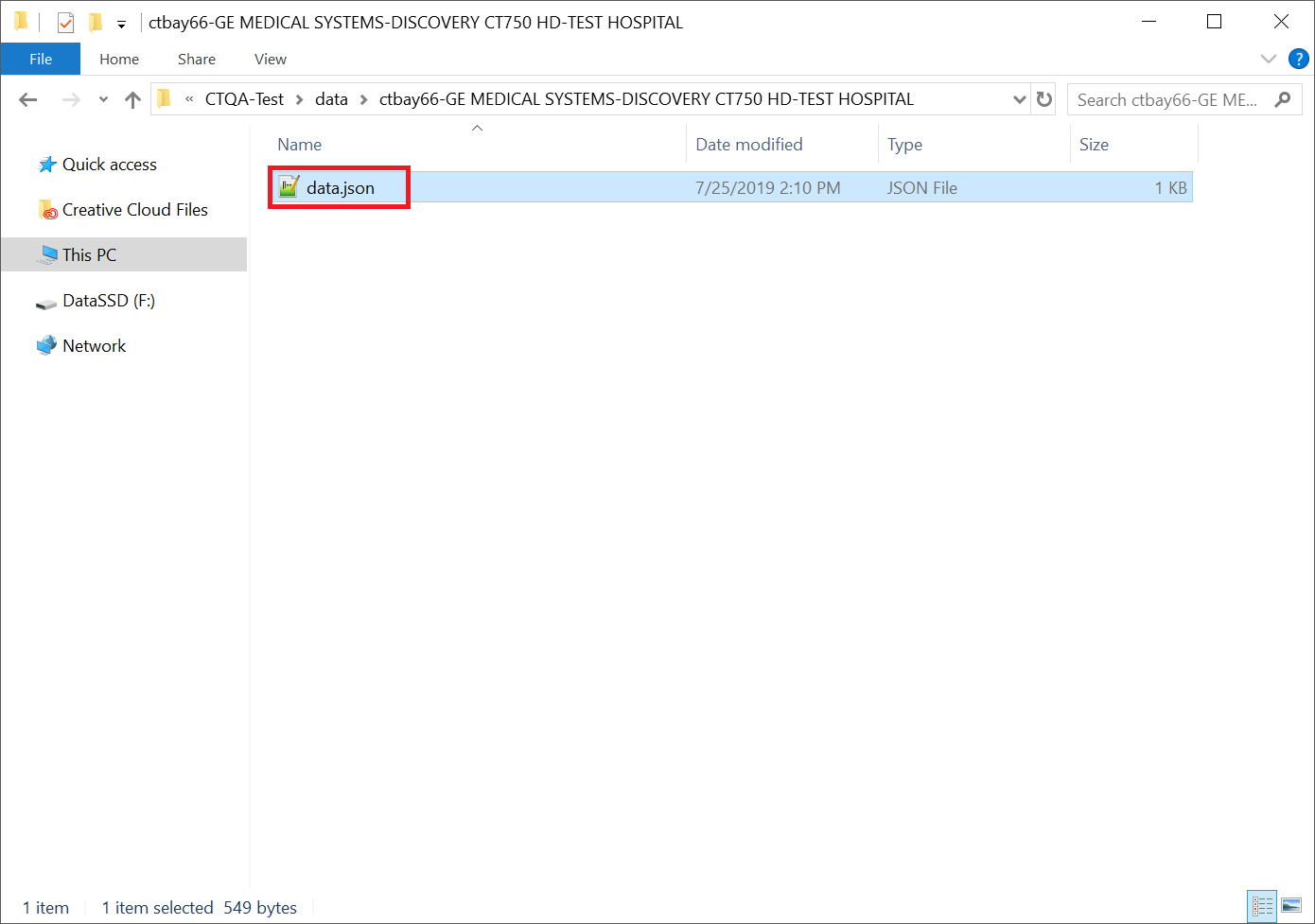1315x924 pixels.
Task: Click New Folder icon in title bar
Action: click(95, 22)
